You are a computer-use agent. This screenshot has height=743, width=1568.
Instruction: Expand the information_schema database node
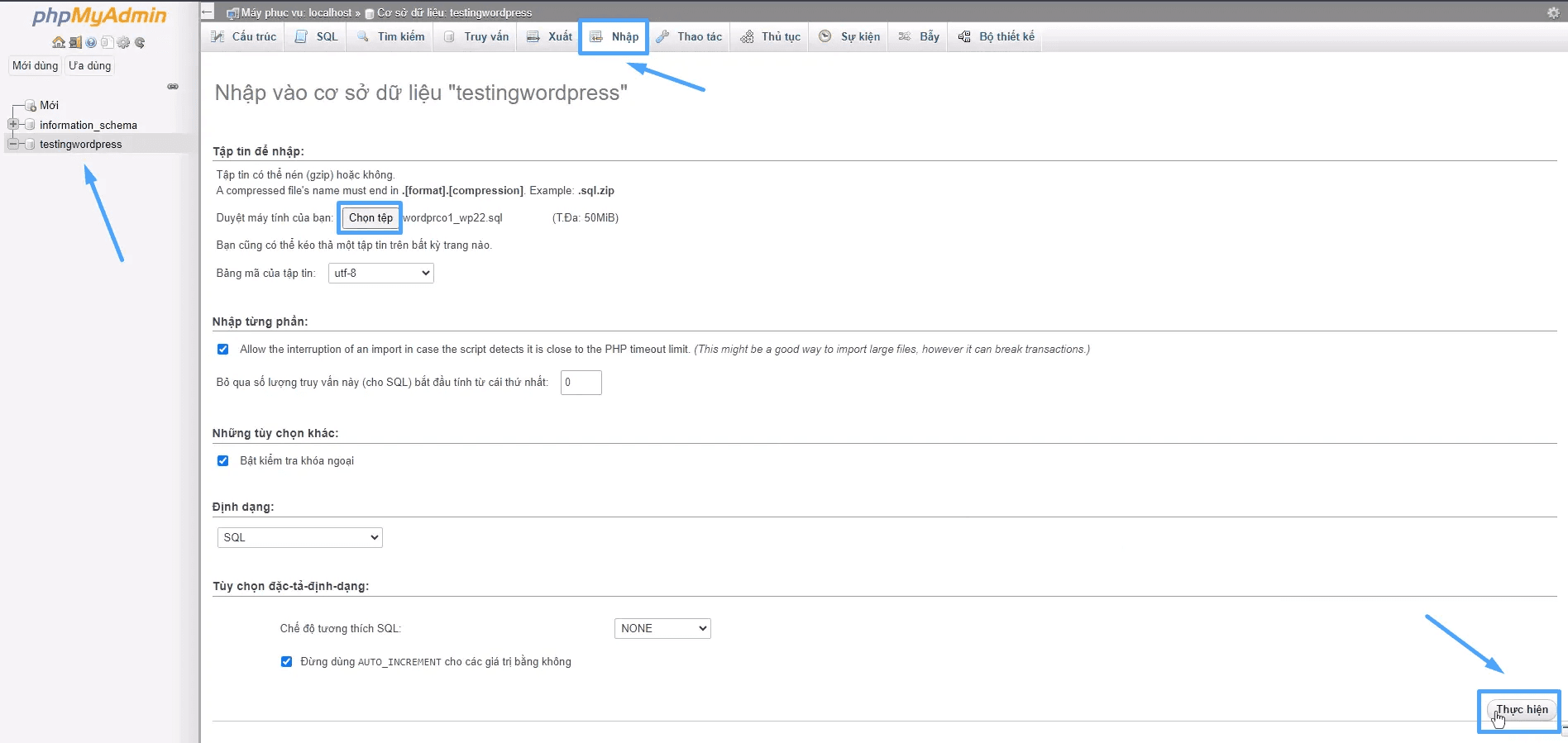[13, 124]
